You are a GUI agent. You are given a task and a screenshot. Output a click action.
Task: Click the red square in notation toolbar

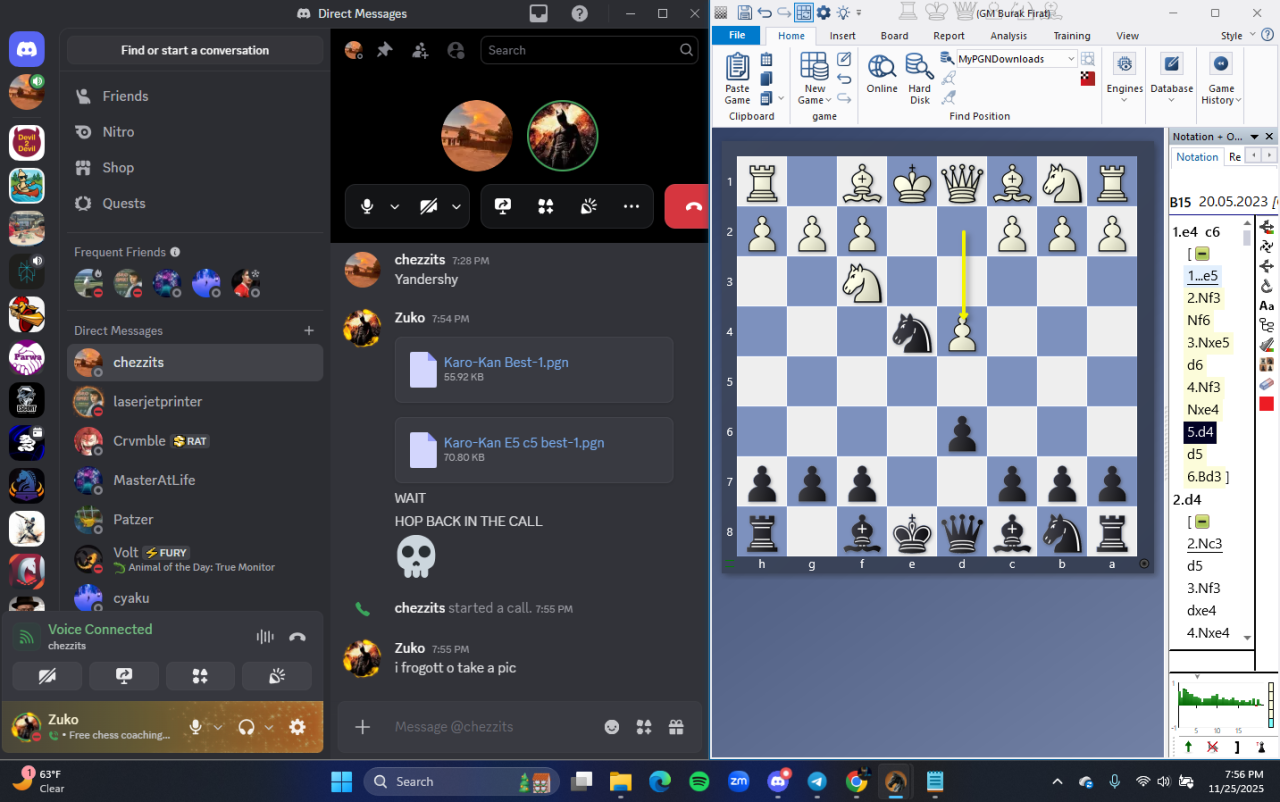(1266, 404)
